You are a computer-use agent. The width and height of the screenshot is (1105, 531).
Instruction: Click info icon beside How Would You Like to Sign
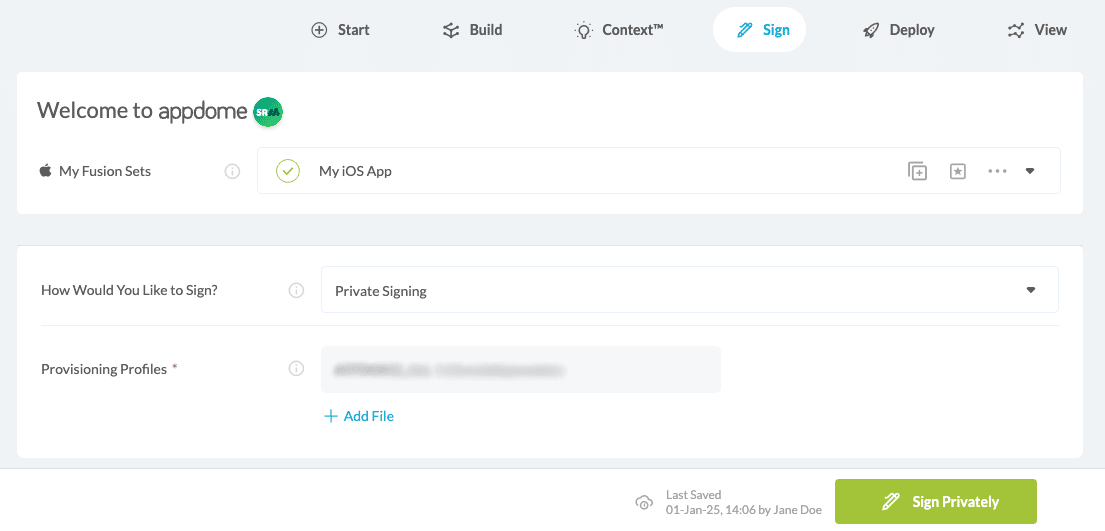[296, 291]
